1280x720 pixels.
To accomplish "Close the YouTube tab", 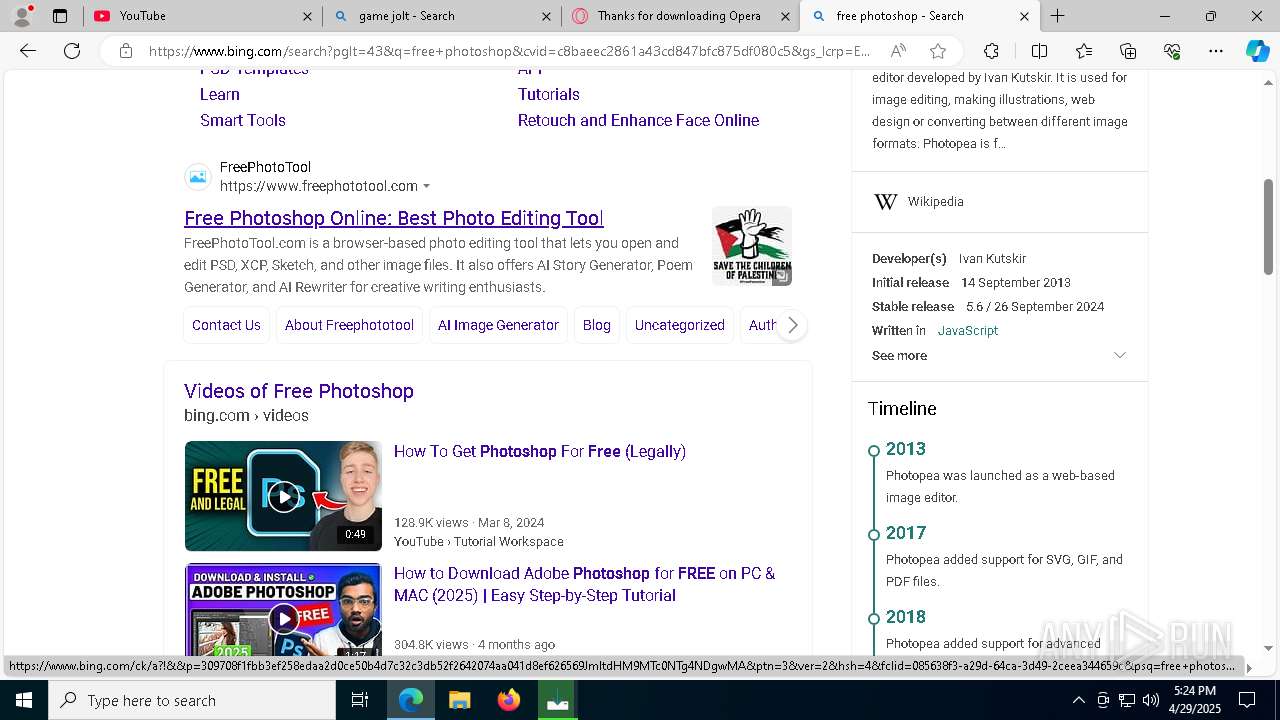I will point(307,16).
